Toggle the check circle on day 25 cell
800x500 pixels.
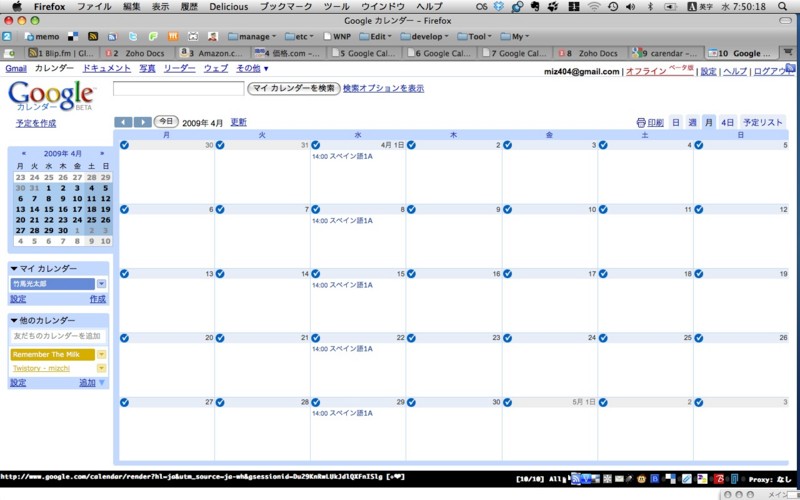pyautogui.click(x=603, y=338)
